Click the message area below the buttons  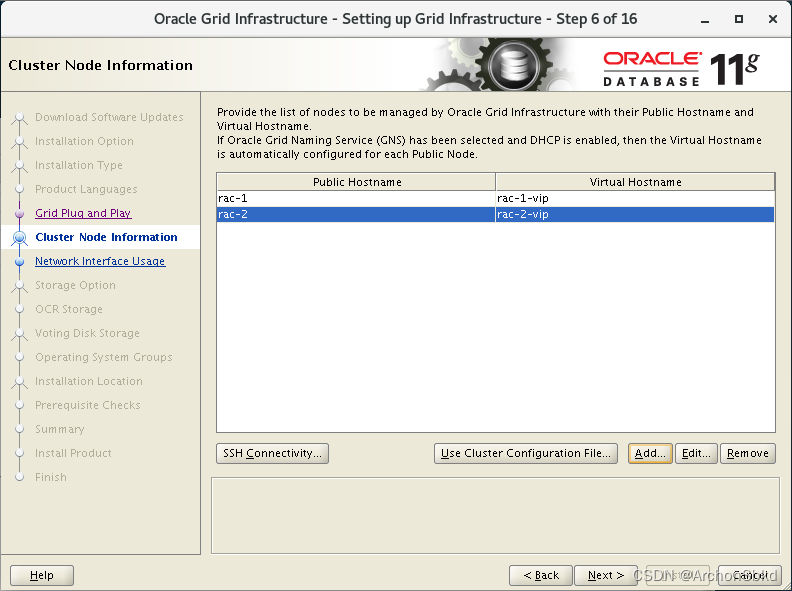(x=496, y=516)
